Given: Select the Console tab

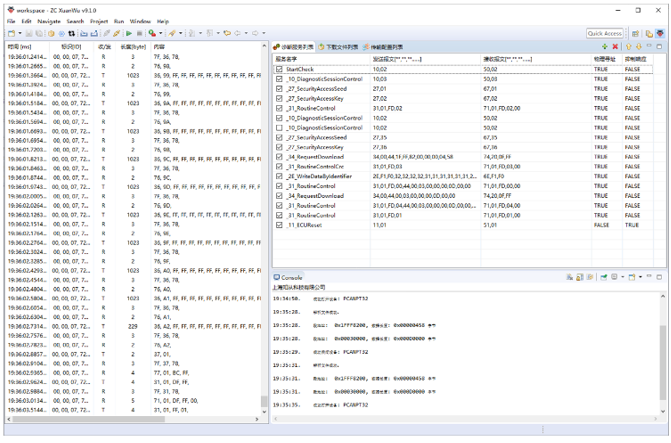Looking at the screenshot, I should point(288,277).
